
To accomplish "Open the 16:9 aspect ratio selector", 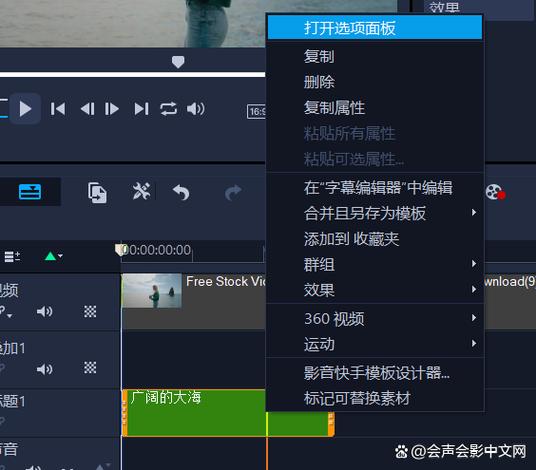I will click(x=256, y=111).
